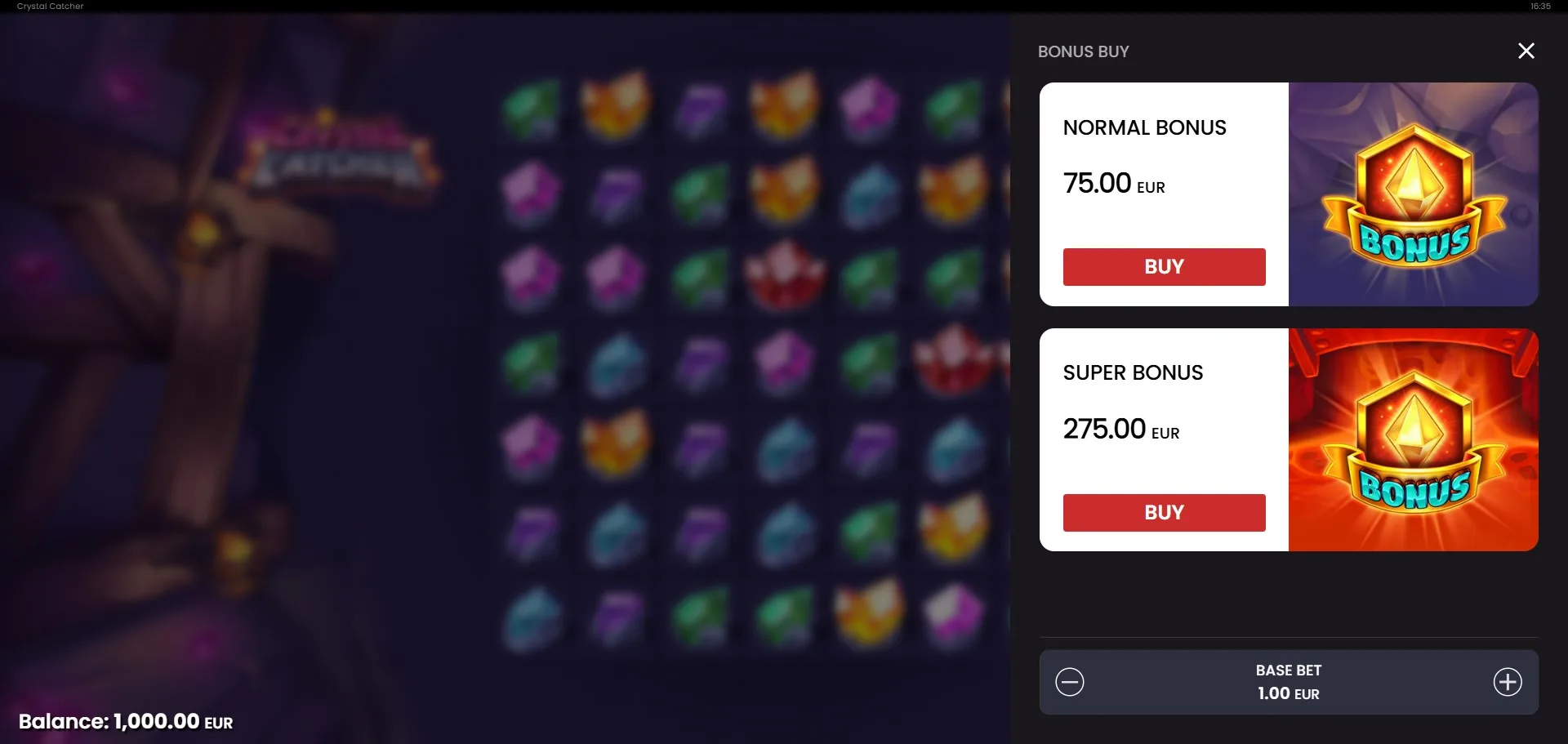Close the Bonus Buy panel
1568x744 pixels.
1526,51
